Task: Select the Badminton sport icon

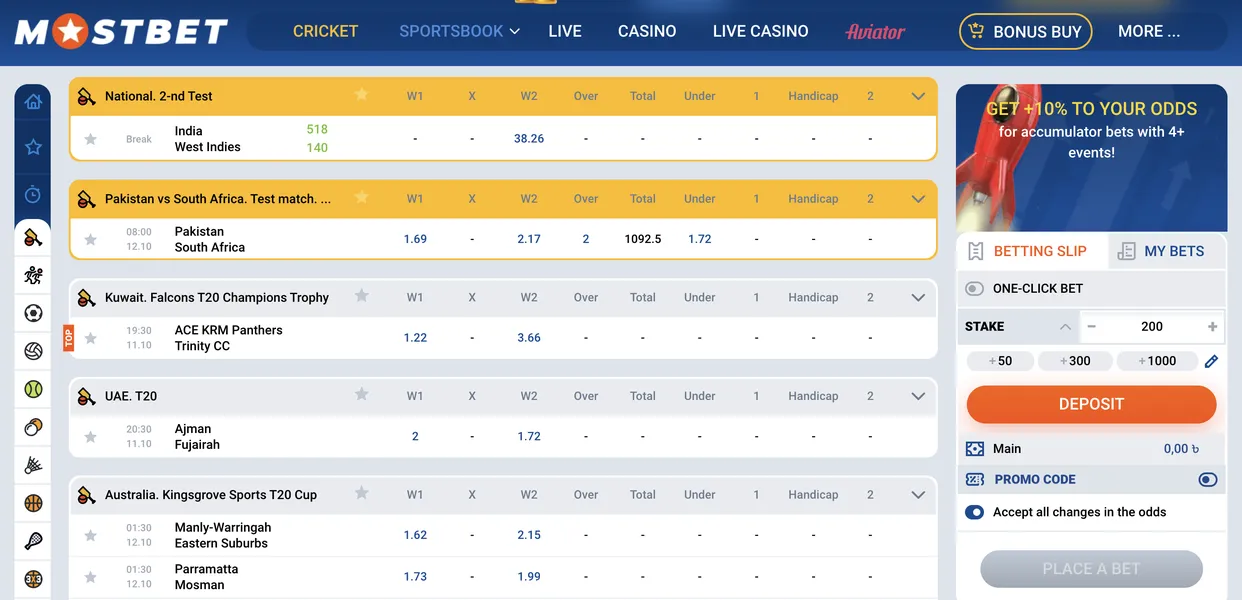Action: (x=33, y=464)
